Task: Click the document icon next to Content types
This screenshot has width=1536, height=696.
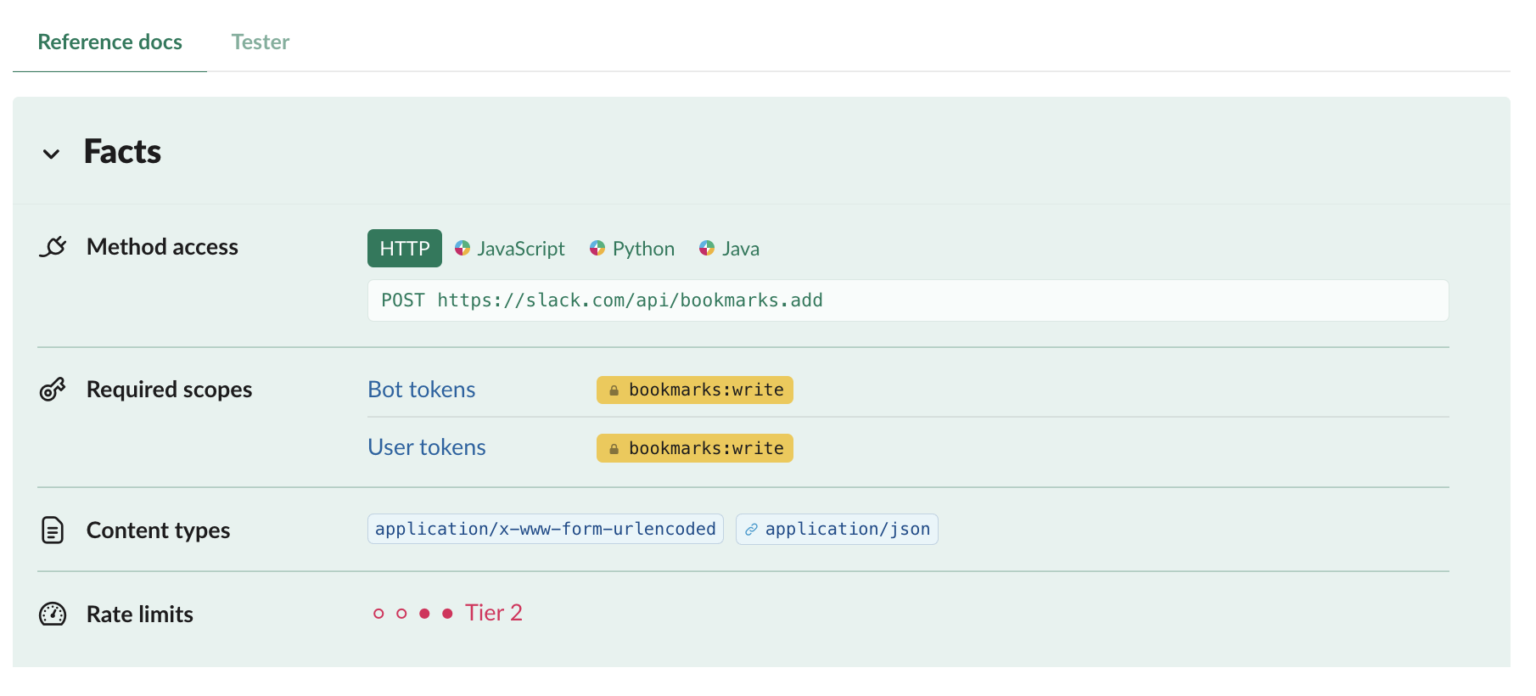Action: coord(51,530)
